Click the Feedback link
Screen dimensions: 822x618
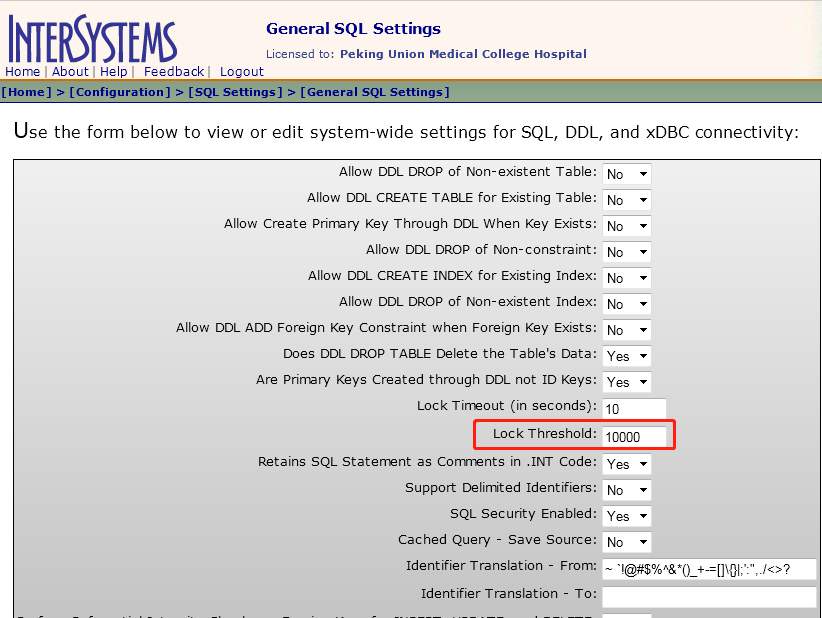173,72
